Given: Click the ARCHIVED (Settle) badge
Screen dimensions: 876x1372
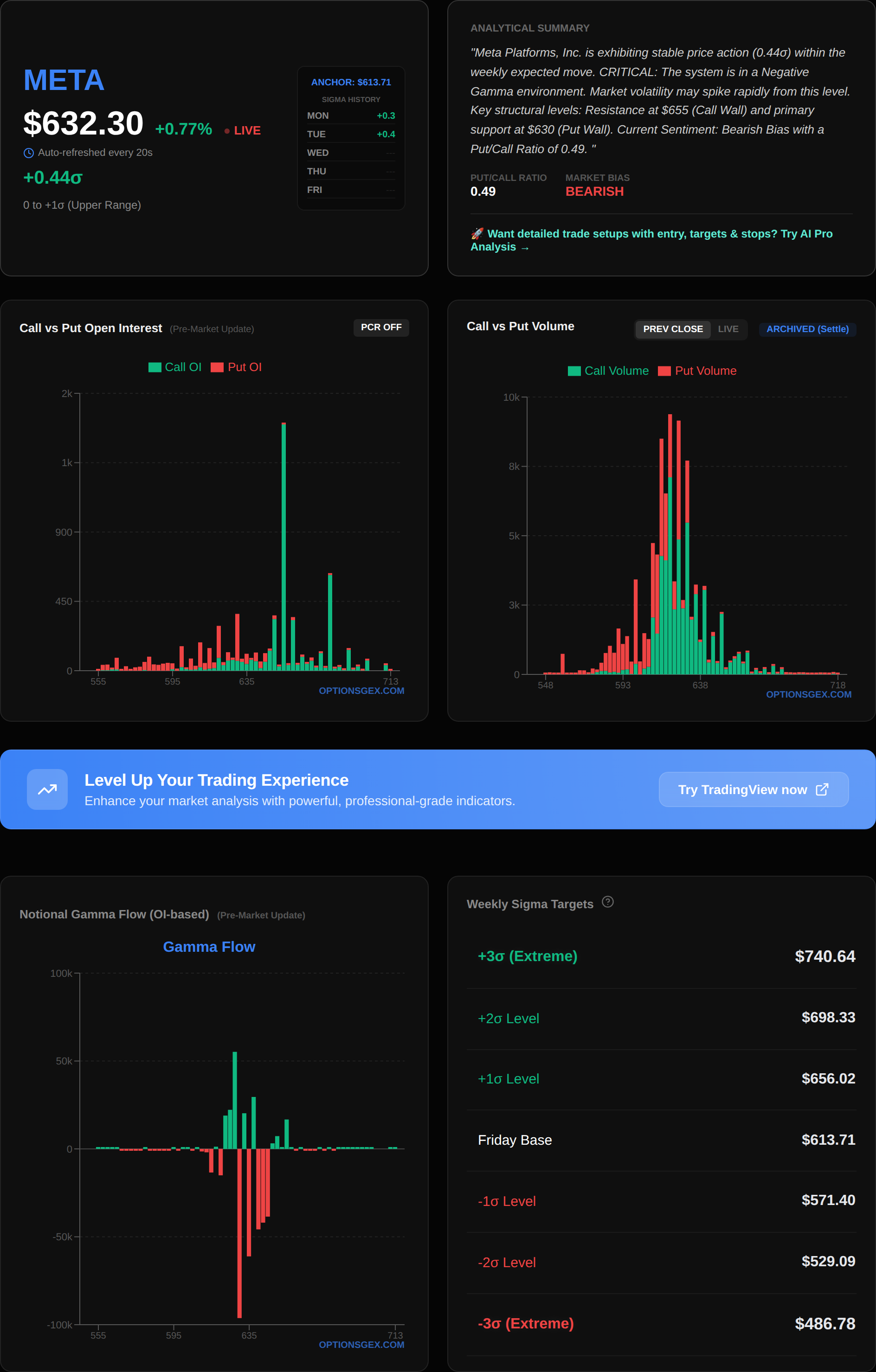Looking at the screenshot, I should pyautogui.click(x=807, y=329).
